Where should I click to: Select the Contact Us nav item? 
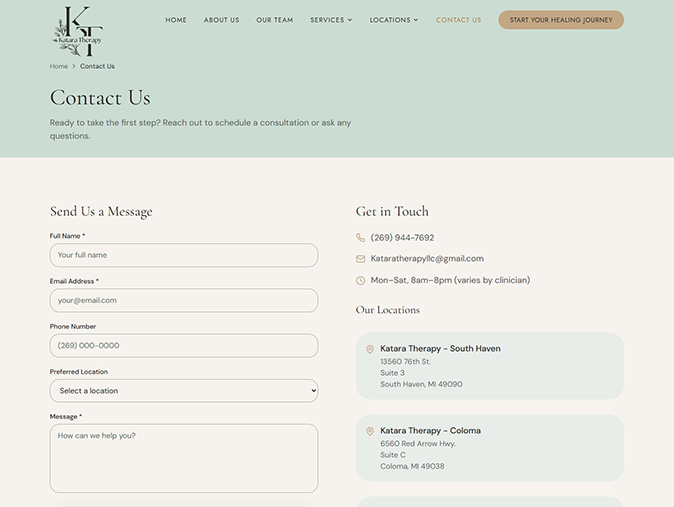coord(459,20)
